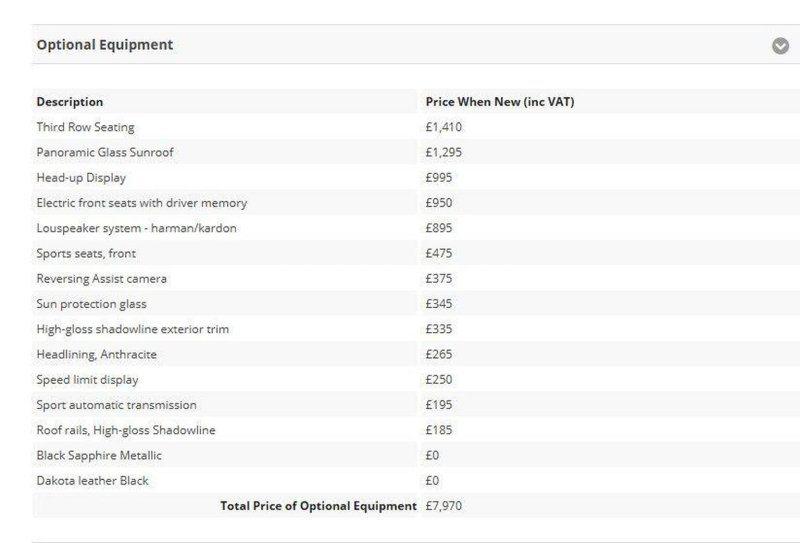Viewport: 800px width, 543px height.
Task: Click the Speed limit display row
Action: click(416, 380)
